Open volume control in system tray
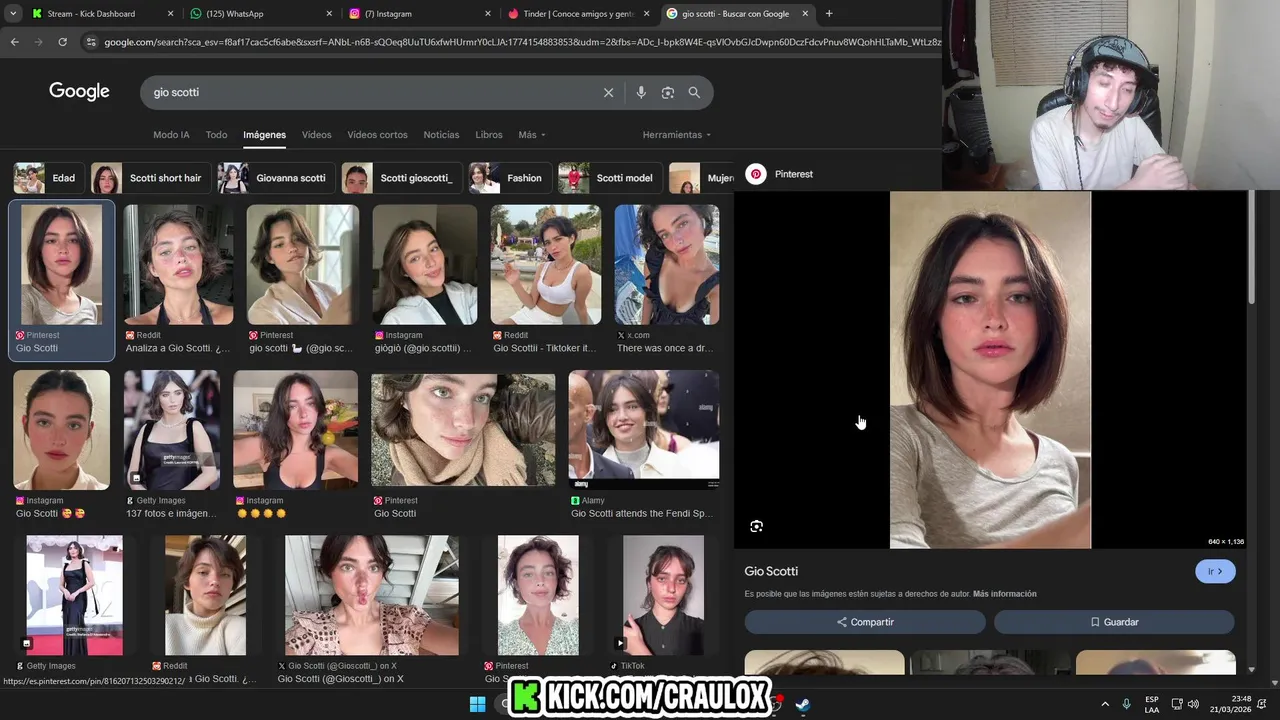This screenshot has width=1280, height=720. pyautogui.click(x=1193, y=704)
